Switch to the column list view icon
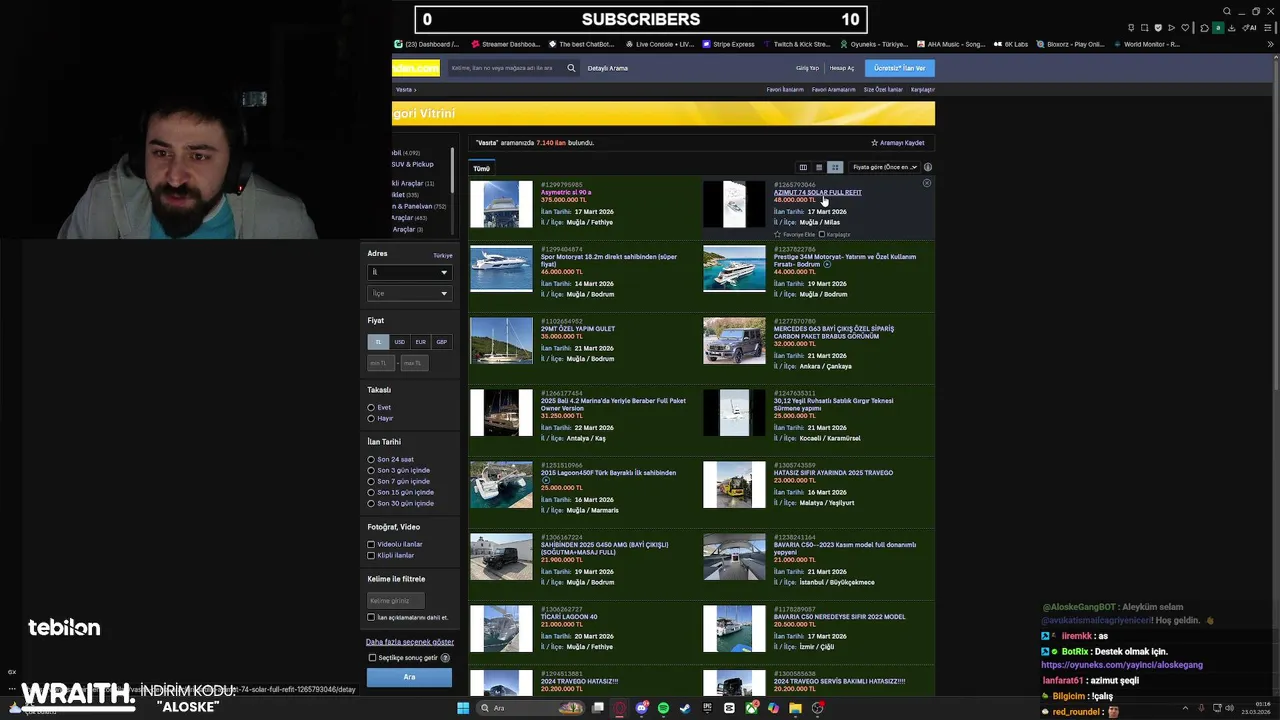 [x=802, y=167]
